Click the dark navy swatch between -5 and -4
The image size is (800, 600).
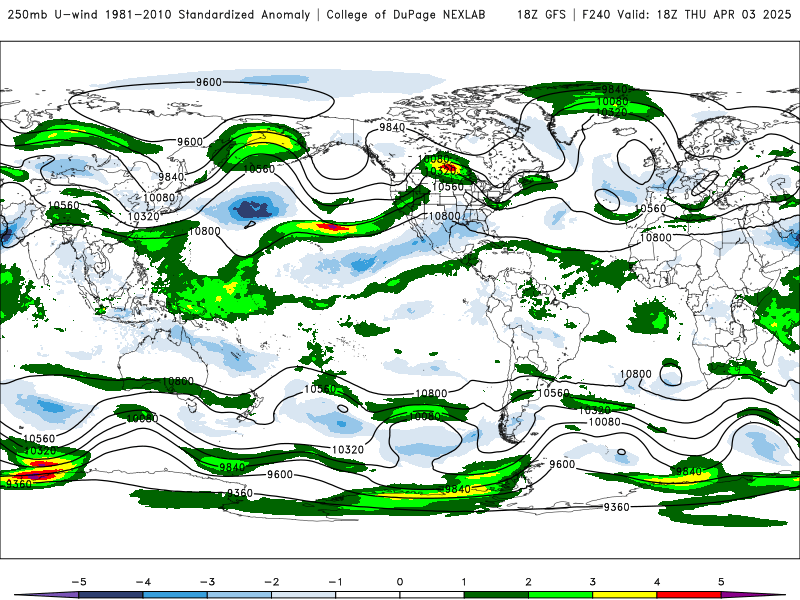click(111, 595)
